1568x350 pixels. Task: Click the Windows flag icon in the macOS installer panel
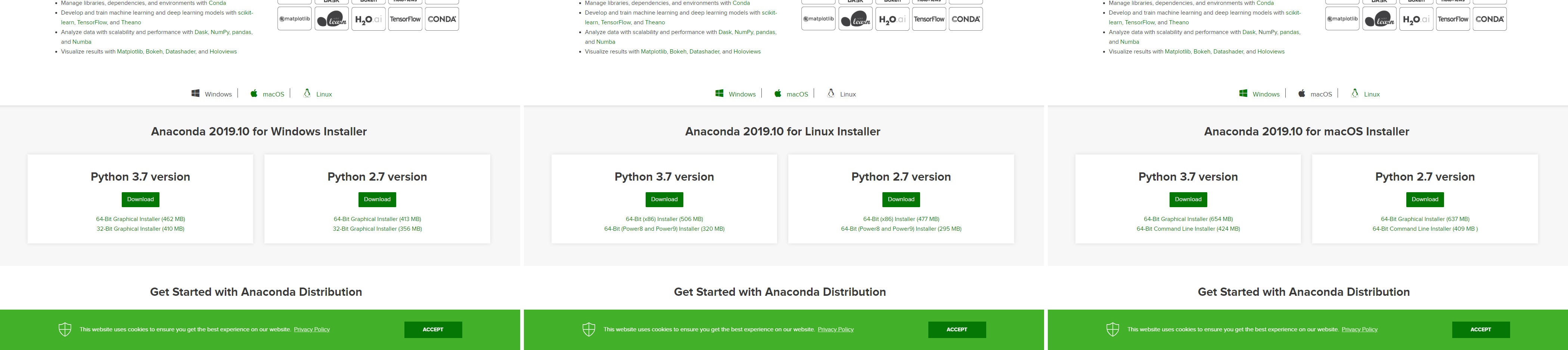[x=1243, y=93]
